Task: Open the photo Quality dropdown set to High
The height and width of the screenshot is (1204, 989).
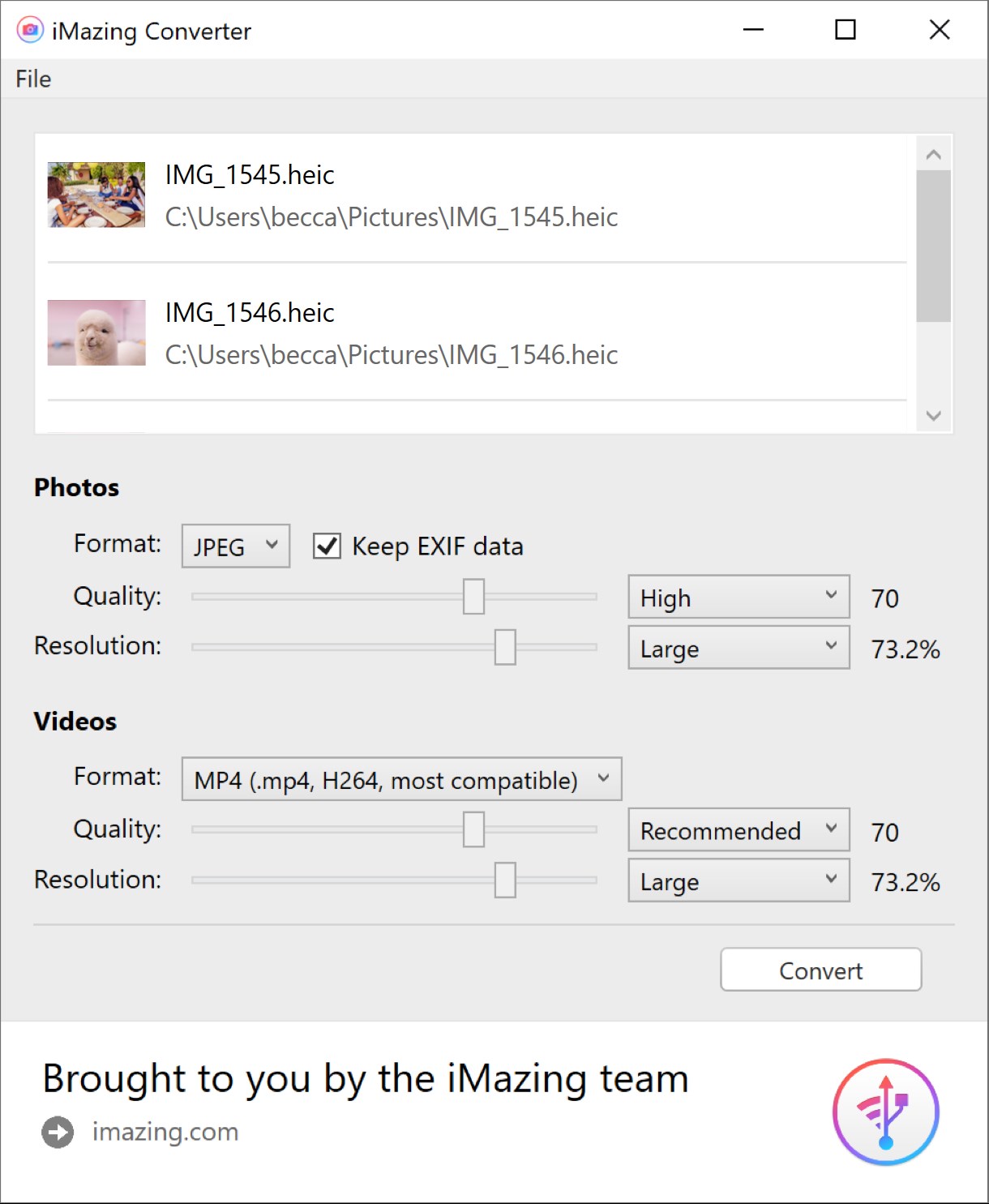Action: click(737, 597)
